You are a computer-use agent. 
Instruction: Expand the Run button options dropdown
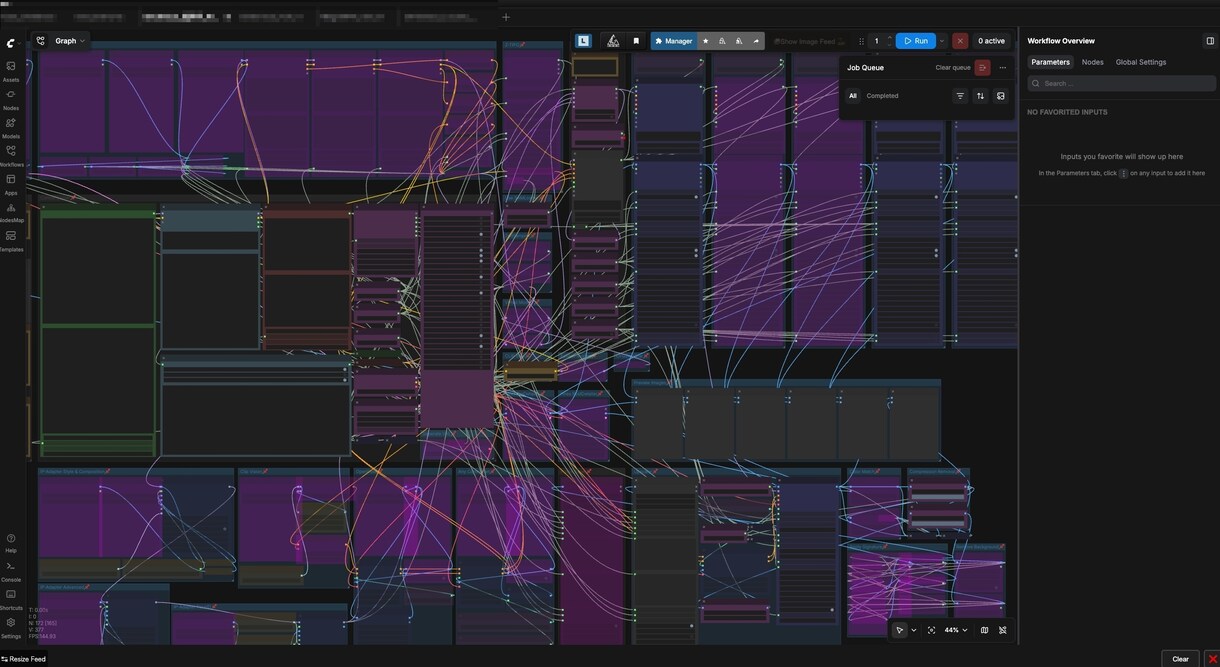click(x=942, y=41)
